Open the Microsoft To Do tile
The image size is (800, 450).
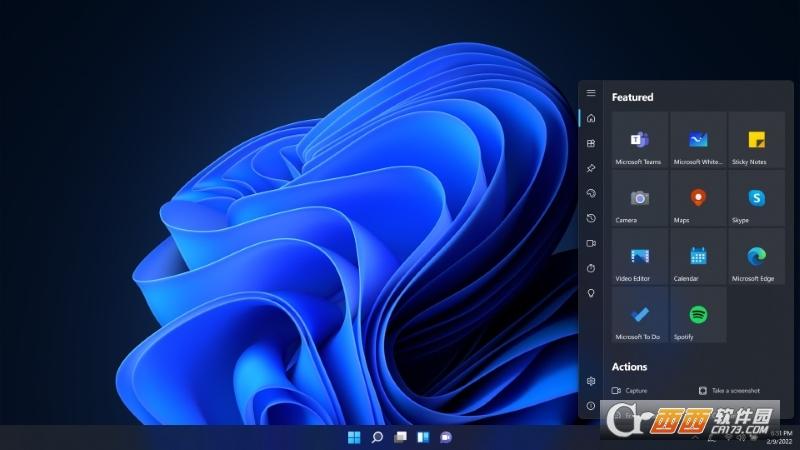pos(640,315)
